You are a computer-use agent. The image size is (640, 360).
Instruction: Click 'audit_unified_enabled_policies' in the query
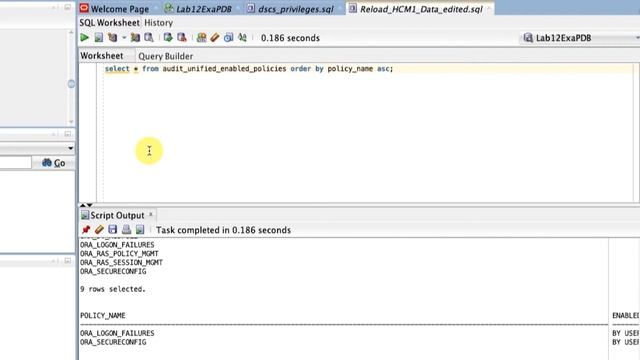click(224, 69)
